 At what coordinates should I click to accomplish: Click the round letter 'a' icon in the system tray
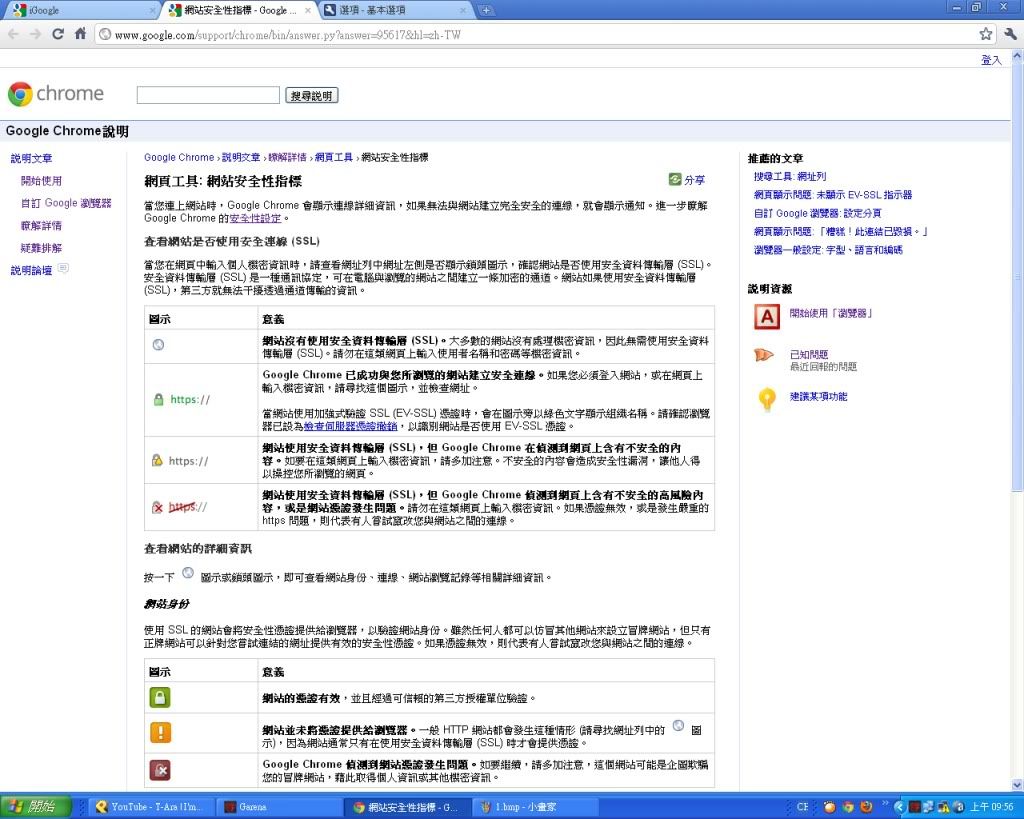(x=959, y=807)
